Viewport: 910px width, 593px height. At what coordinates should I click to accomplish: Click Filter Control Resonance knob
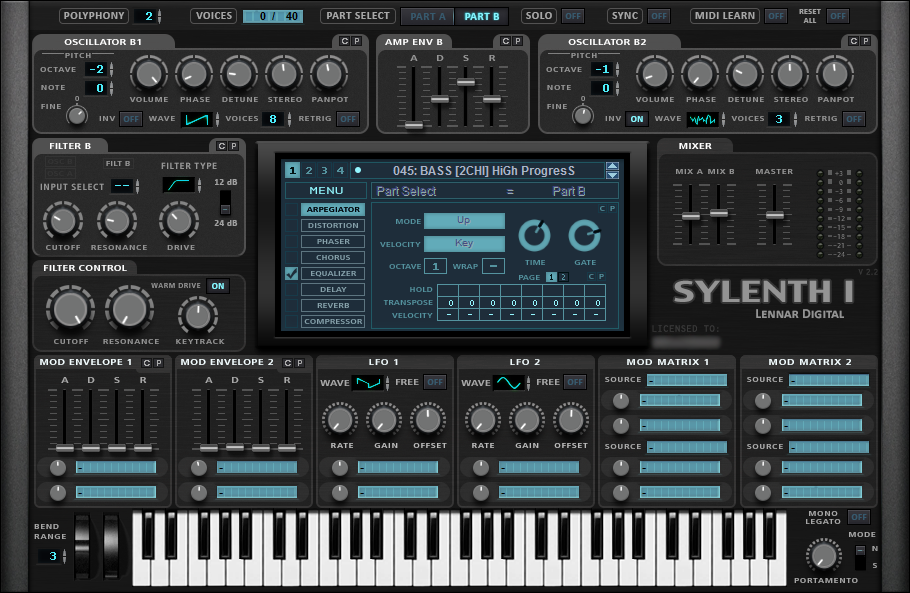(129, 309)
